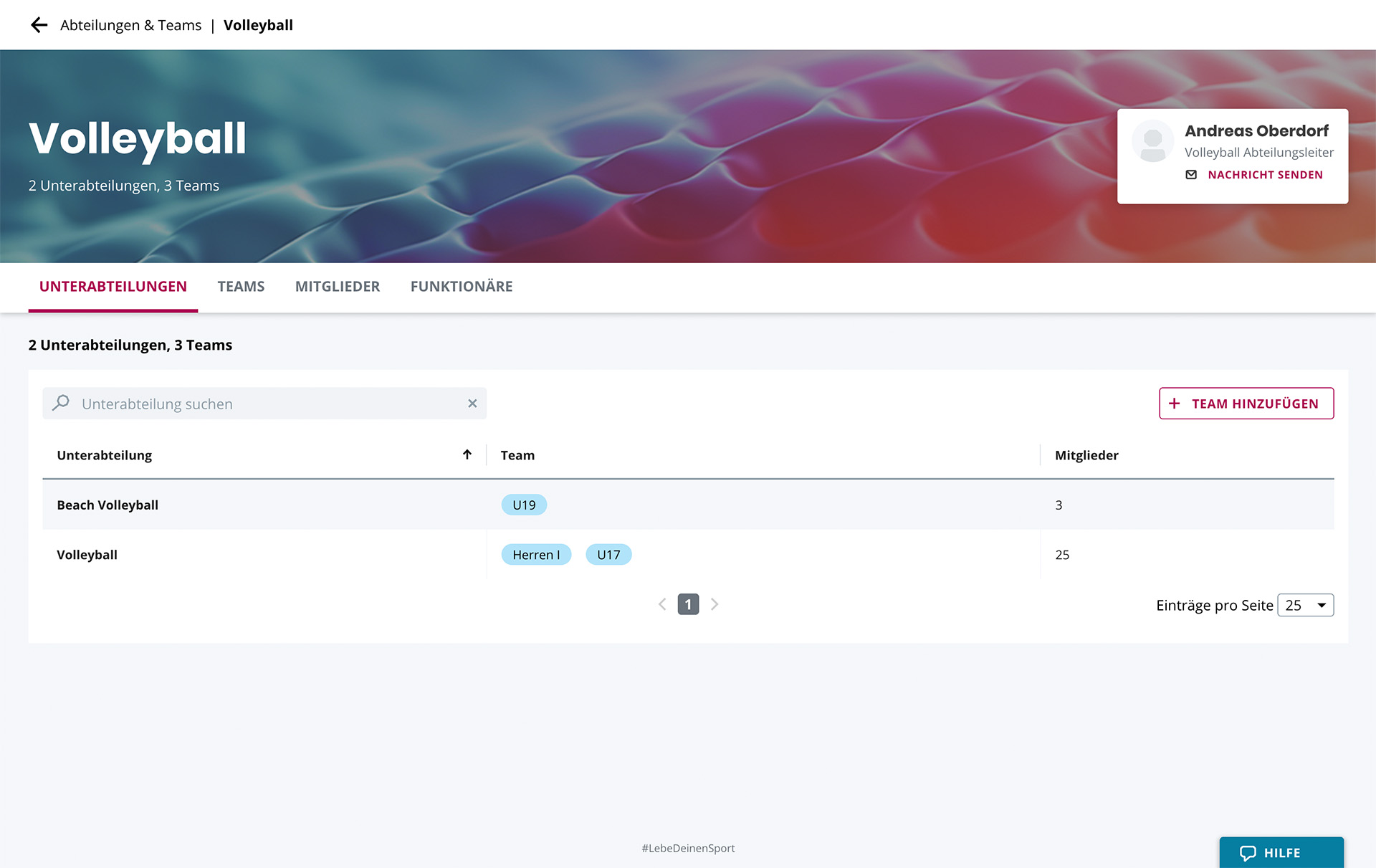
Task: Click the U19 team chip
Action: (524, 505)
